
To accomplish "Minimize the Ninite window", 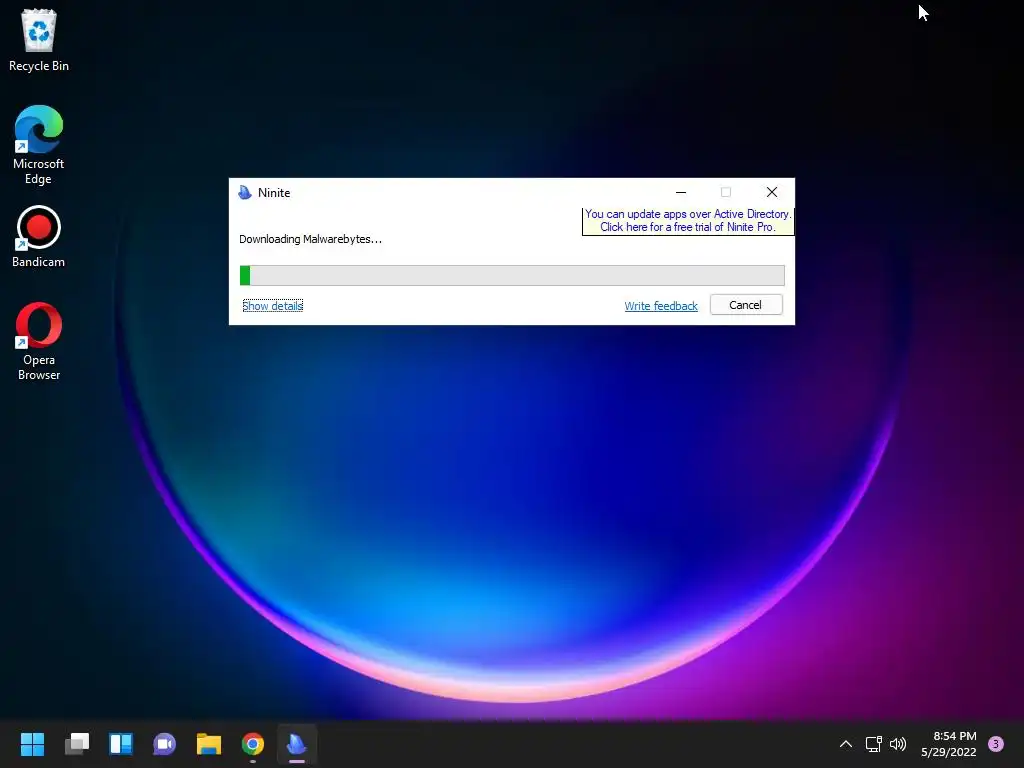I will click(x=680, y=192).
